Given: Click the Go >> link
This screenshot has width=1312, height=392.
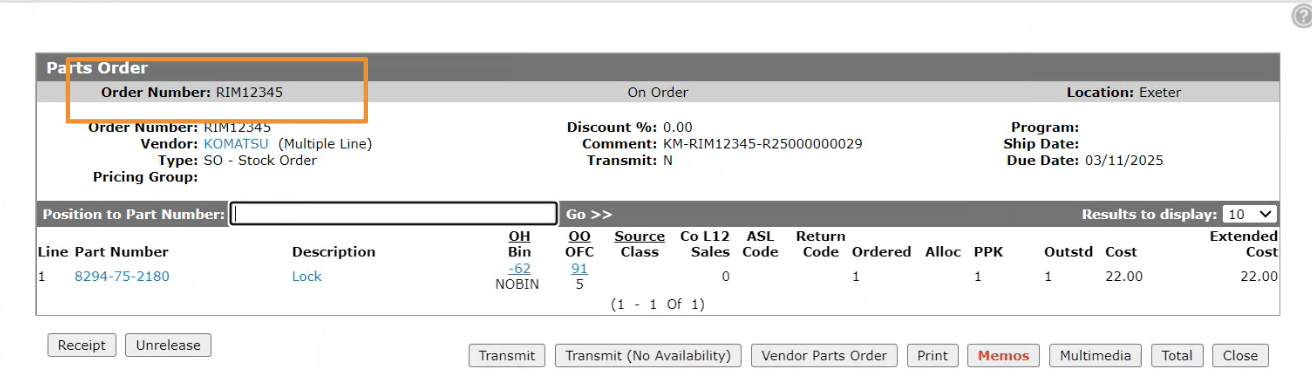Looking at the screenshot, I should tap(589, 214).
